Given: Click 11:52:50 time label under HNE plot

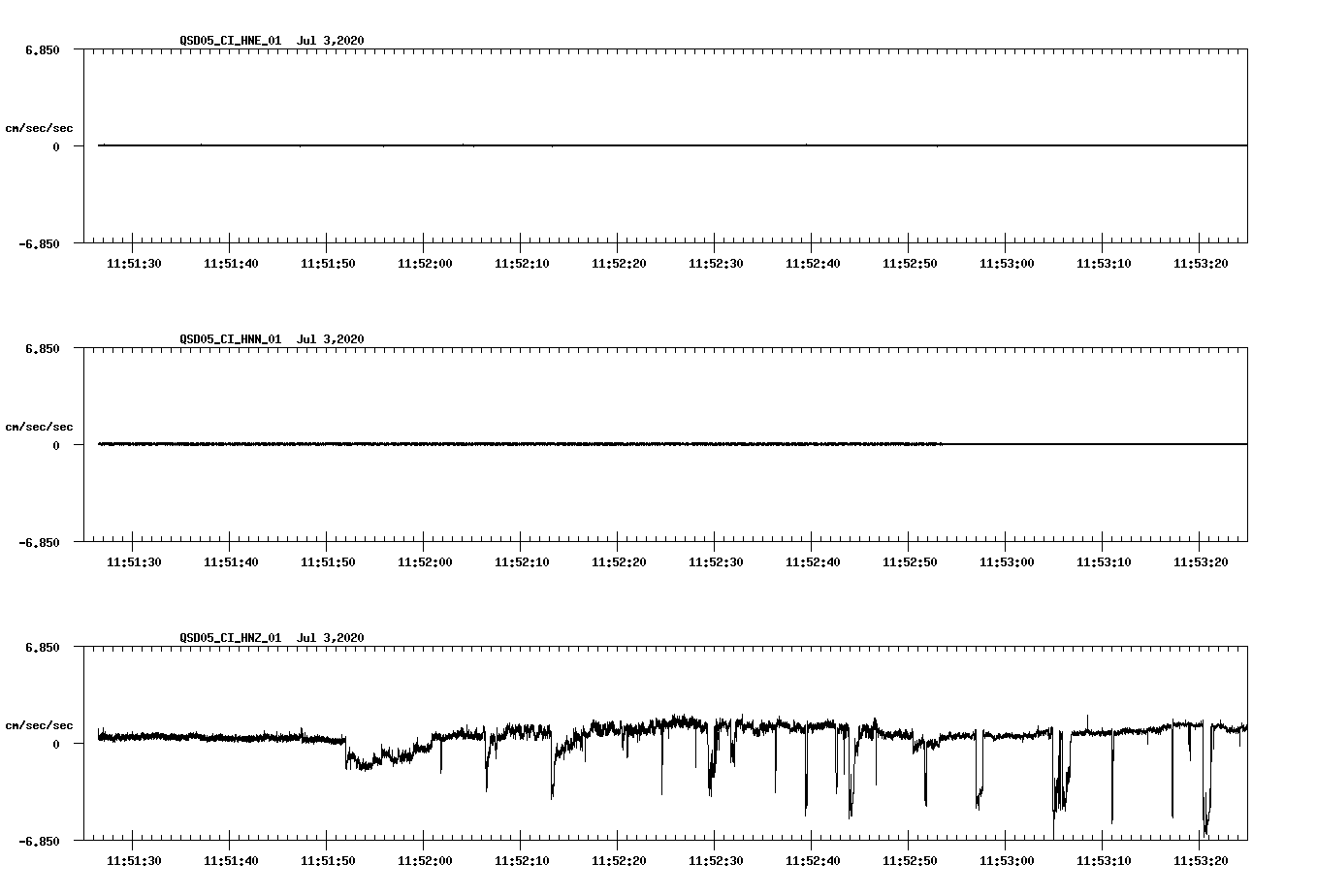Looking at the screenshot, I should click(910, 264).
